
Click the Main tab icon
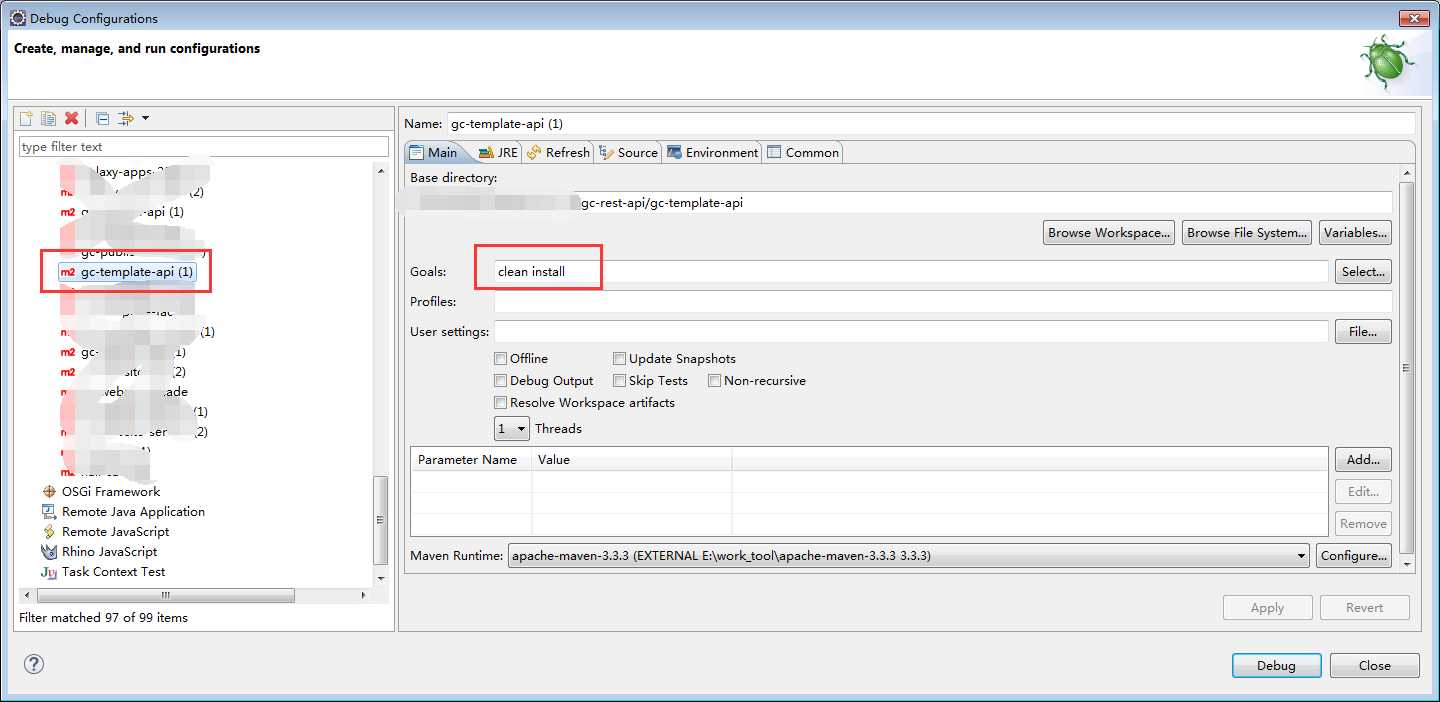[x=417, y=152]
